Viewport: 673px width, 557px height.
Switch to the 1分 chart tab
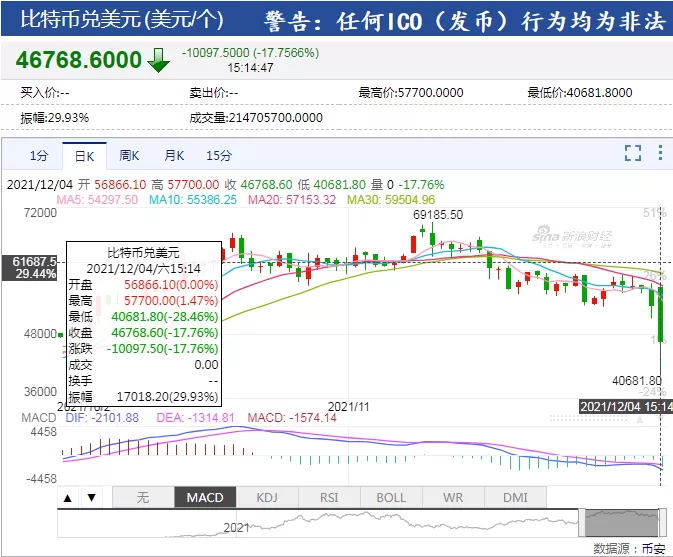point(39,155)
